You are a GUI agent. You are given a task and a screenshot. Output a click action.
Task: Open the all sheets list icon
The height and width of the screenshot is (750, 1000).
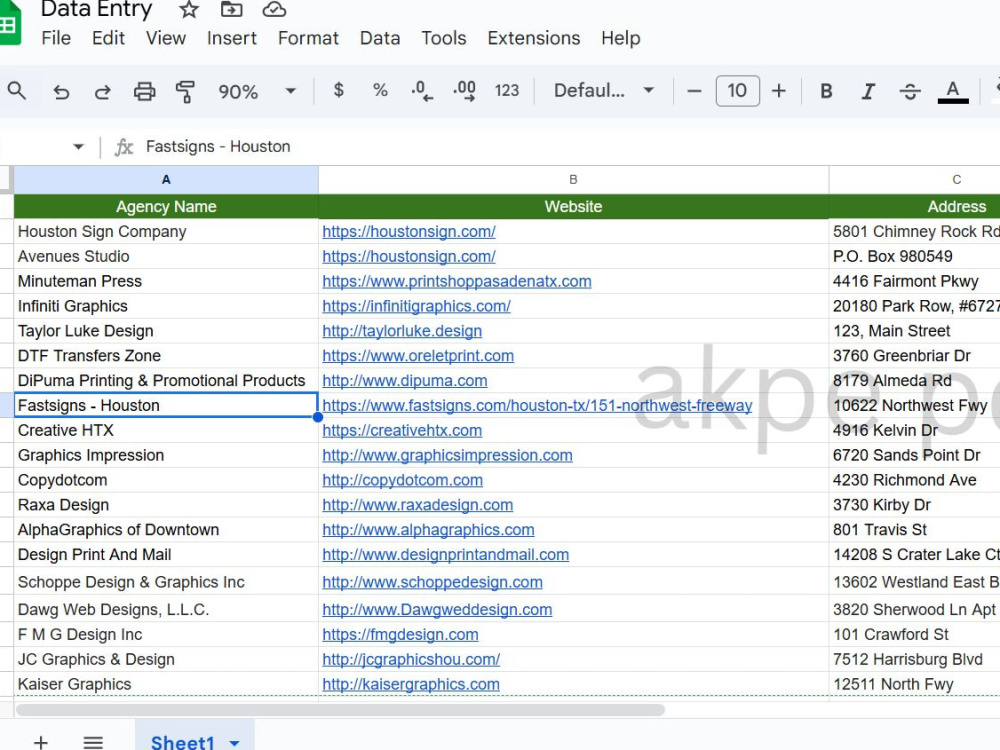[x=93, y=742]
